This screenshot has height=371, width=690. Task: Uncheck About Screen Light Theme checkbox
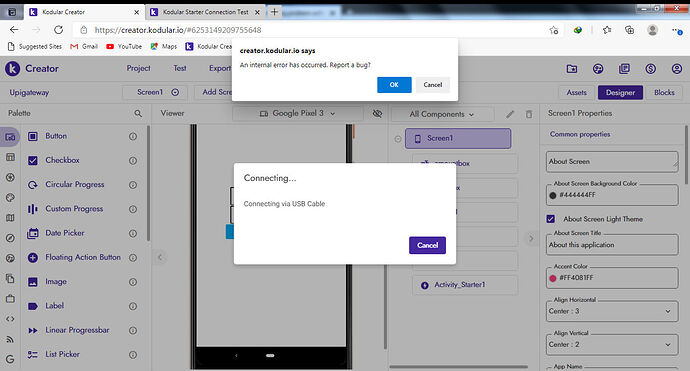point(551,219)
